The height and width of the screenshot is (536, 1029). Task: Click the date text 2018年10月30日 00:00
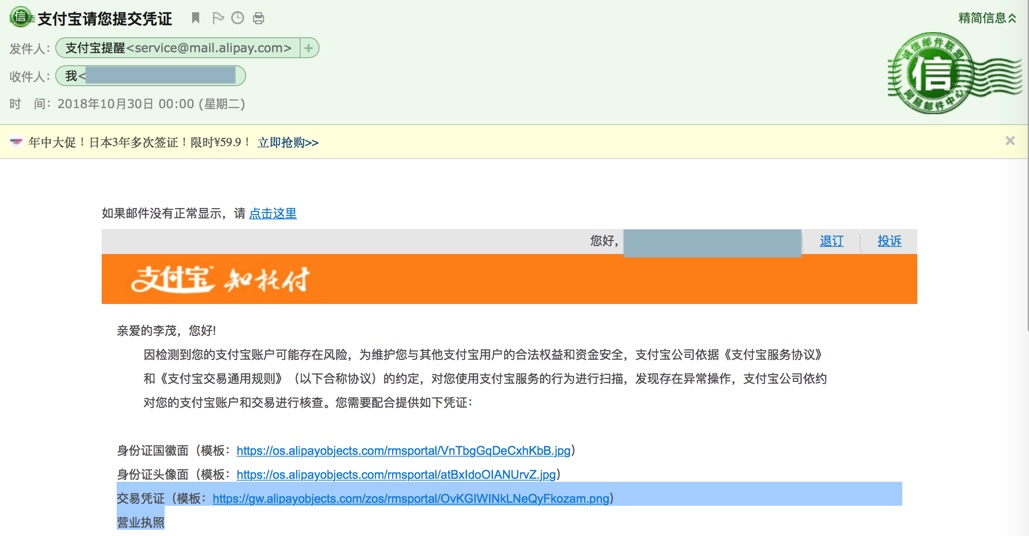[125, 104]
